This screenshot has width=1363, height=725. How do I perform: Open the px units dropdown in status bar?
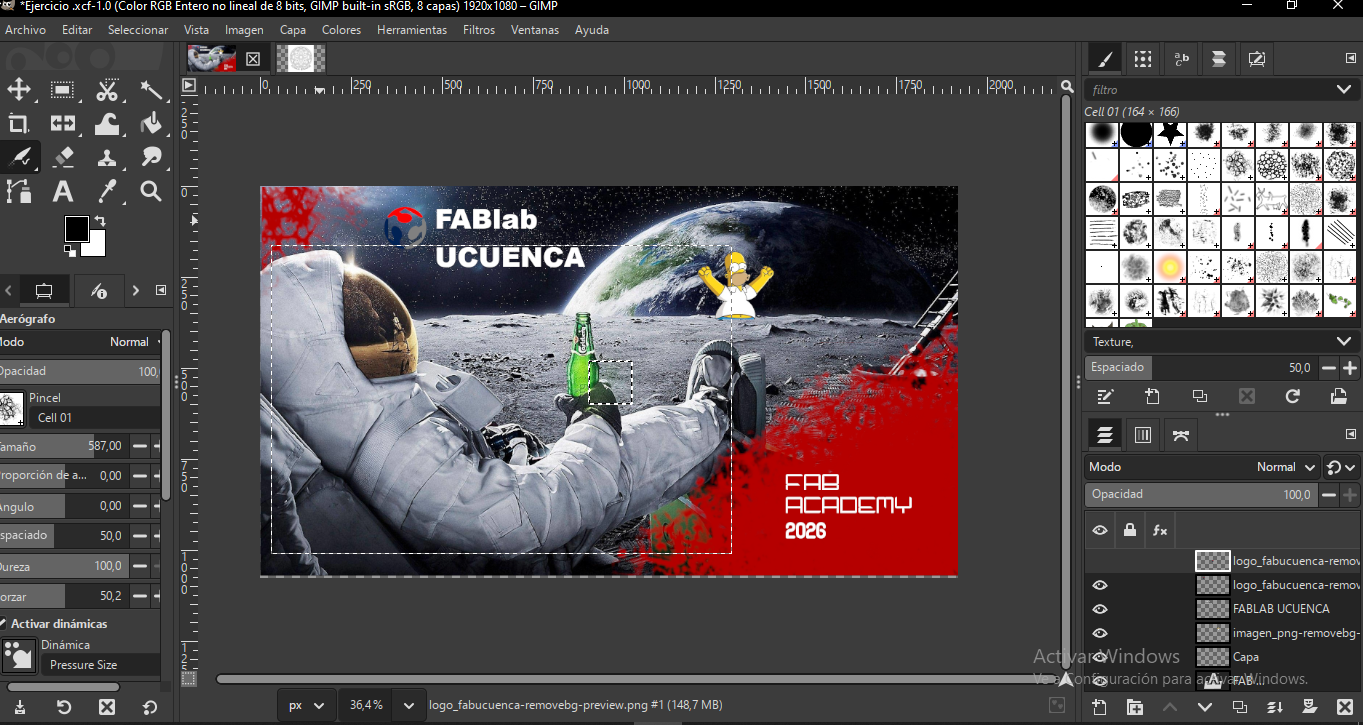306,705
